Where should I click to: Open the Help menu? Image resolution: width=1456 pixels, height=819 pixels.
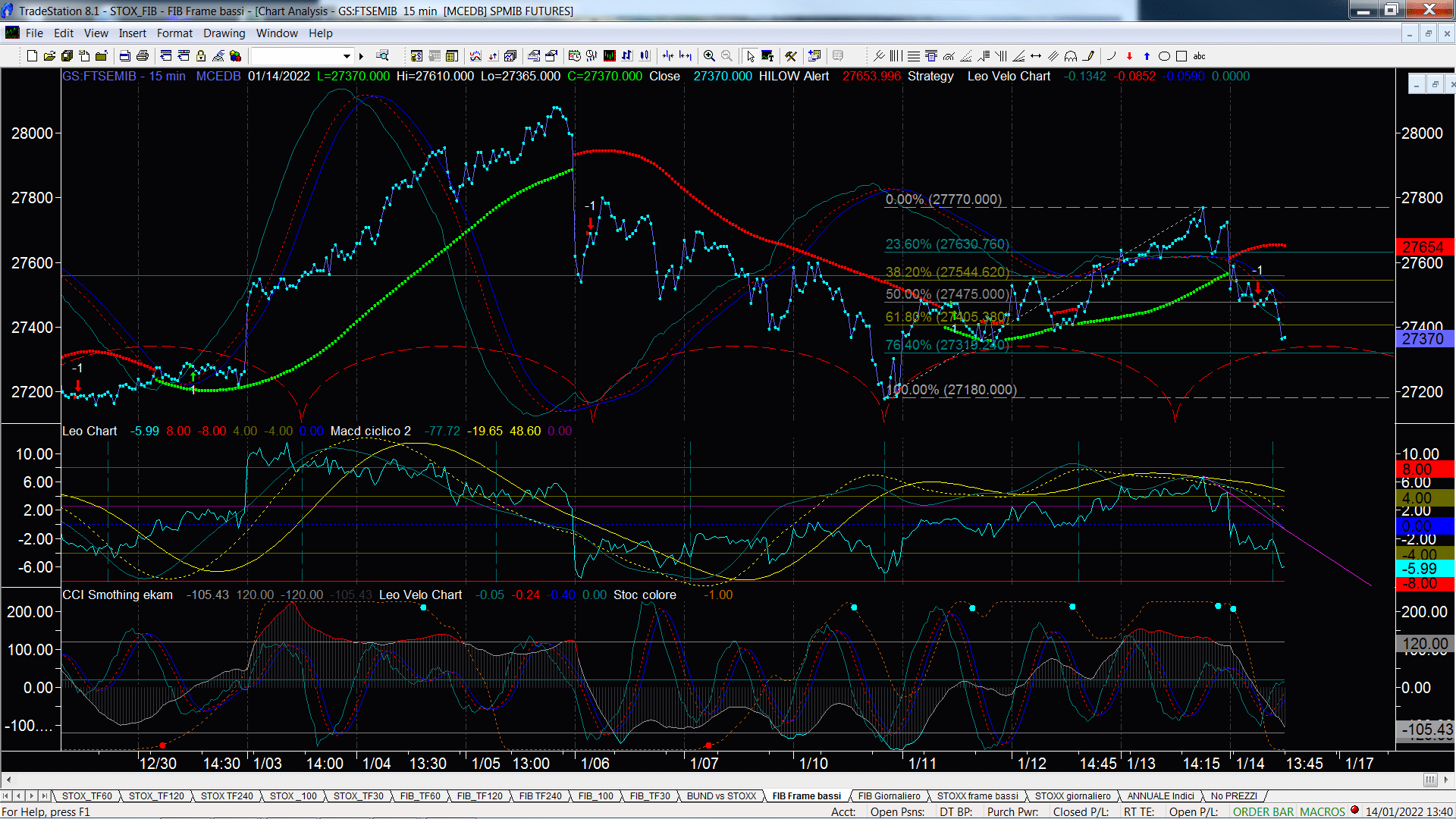coord(320,33)
